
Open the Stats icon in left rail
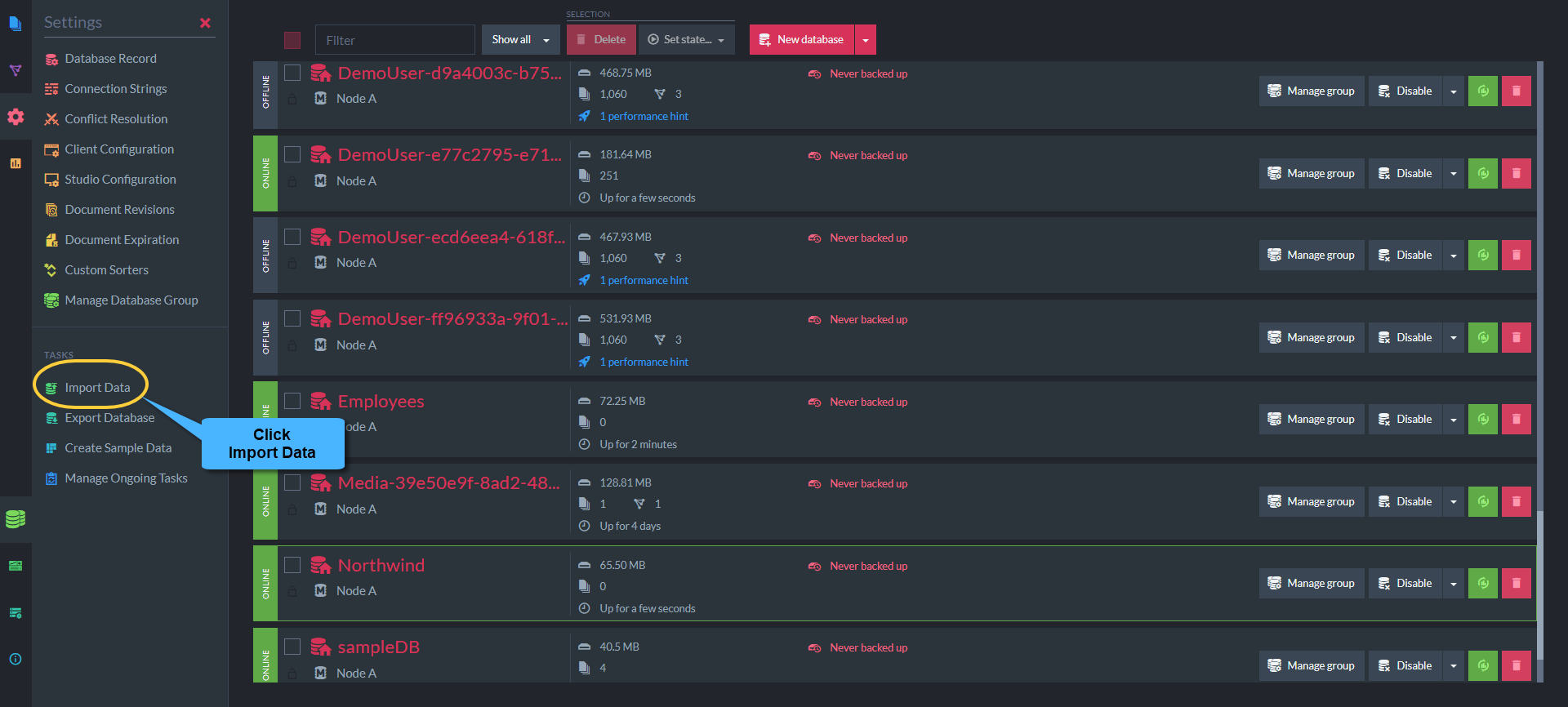click(x=16, y=163)
